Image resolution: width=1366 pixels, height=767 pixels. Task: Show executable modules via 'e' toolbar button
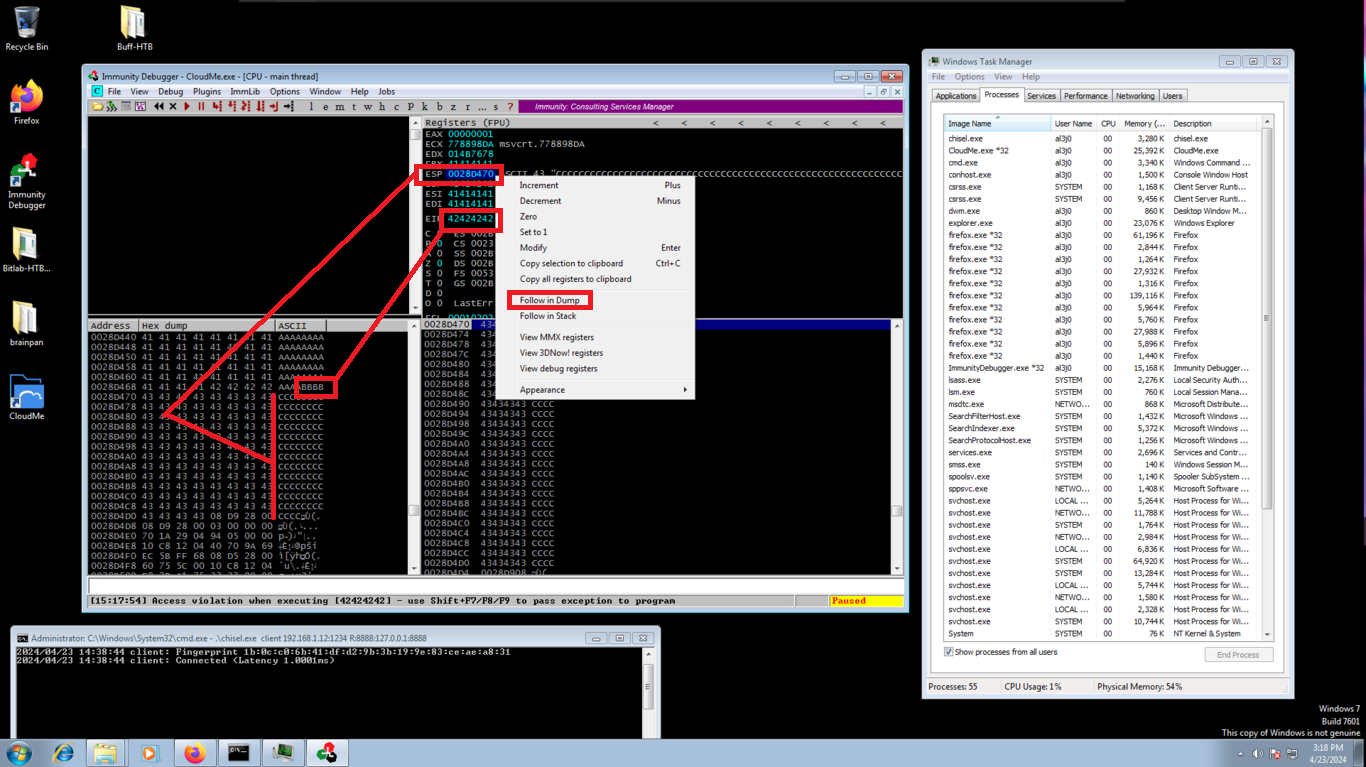pyautogui.click(x=325, y=106)
